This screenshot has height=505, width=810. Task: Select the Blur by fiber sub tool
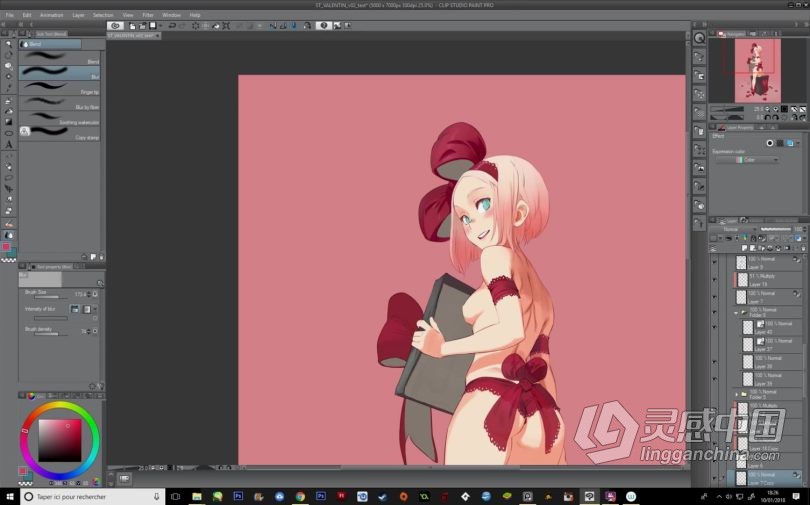pyautogui.click(x=59, y=103)
